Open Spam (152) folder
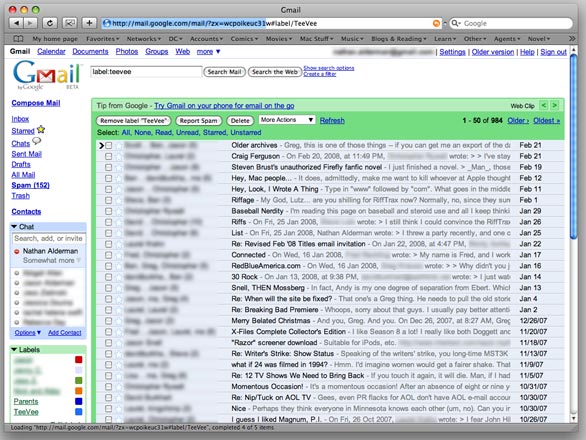The width and height of the screenshot is (586, 440). coord(30,185)
